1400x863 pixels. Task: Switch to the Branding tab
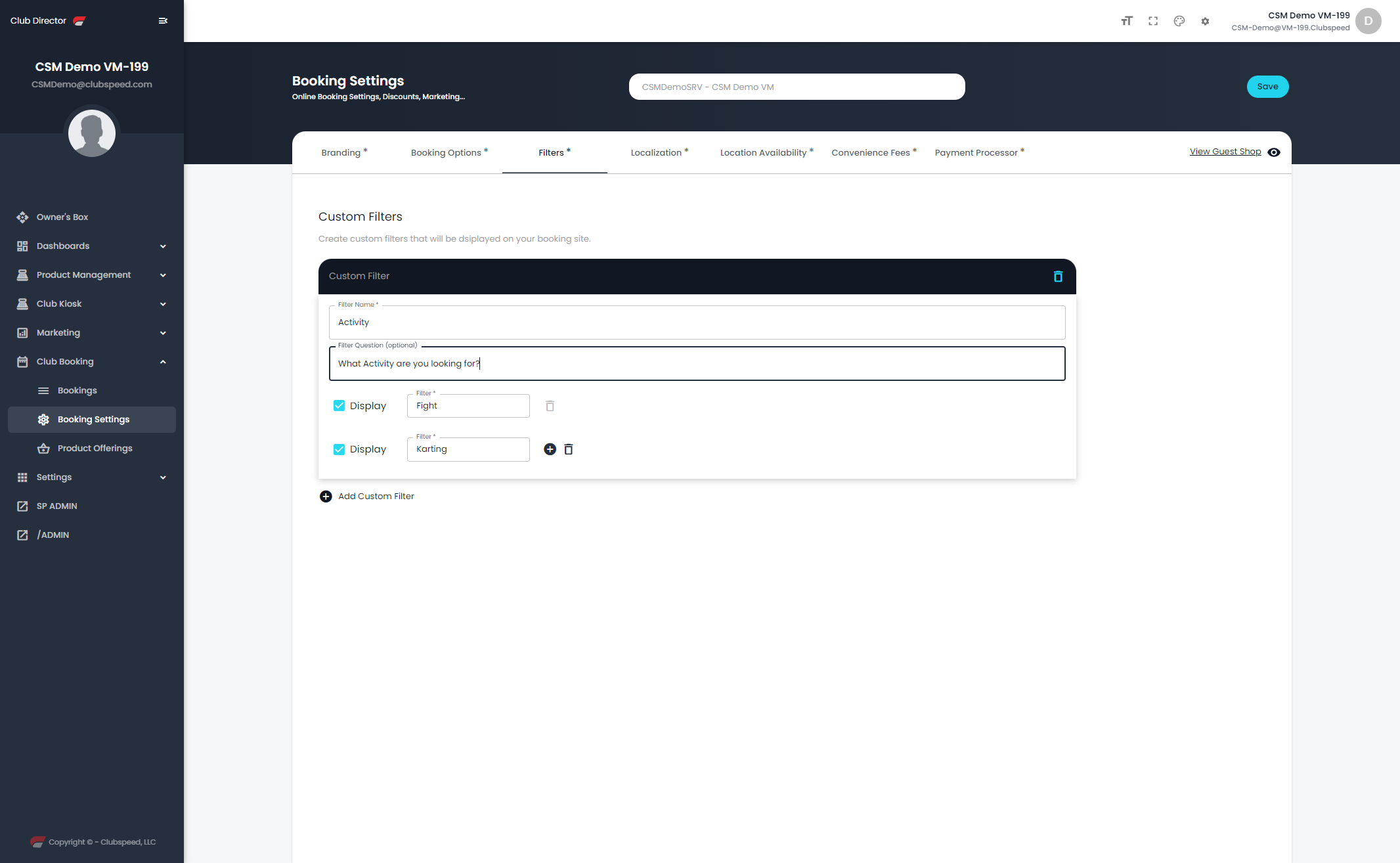(x=345, y=152)
